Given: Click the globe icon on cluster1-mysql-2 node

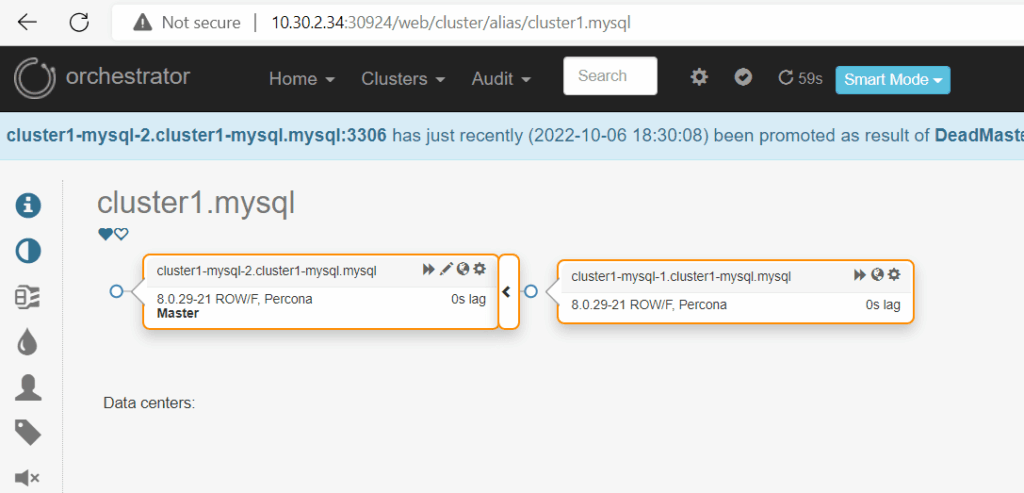Looking at the screenshot, I should (x=463, y=268).
